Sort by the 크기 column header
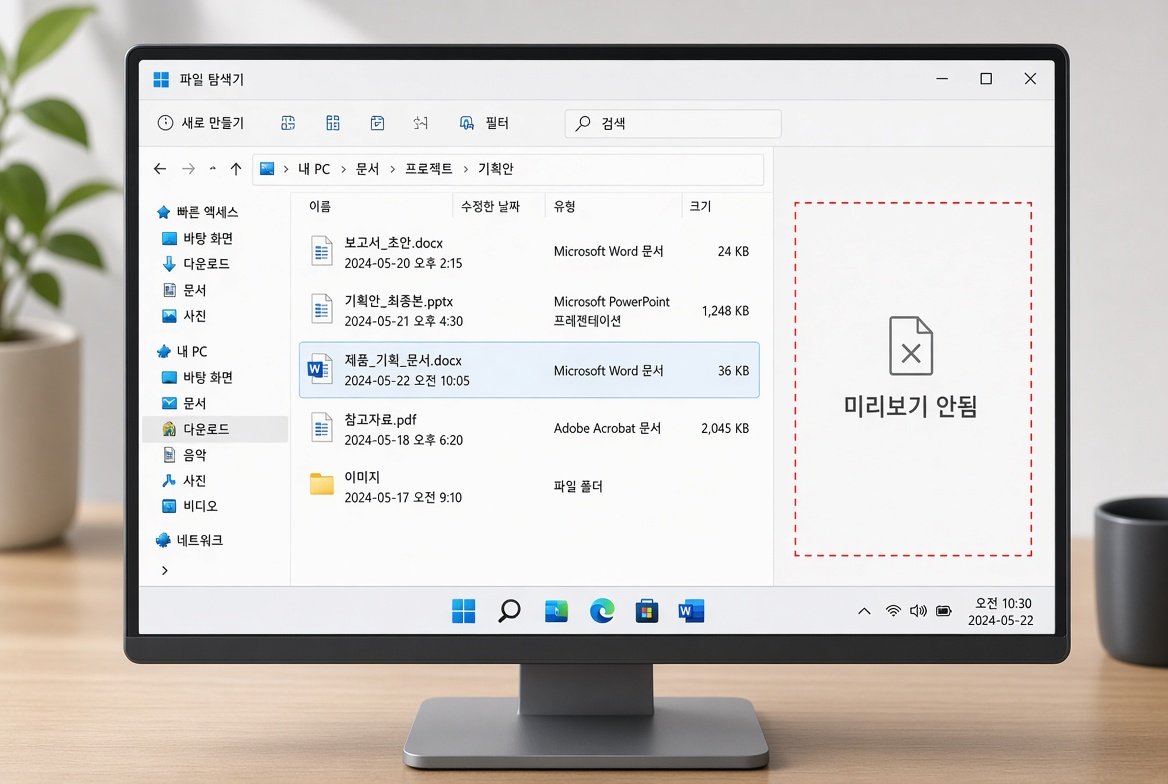1168x784 pixels. (700, 206)
